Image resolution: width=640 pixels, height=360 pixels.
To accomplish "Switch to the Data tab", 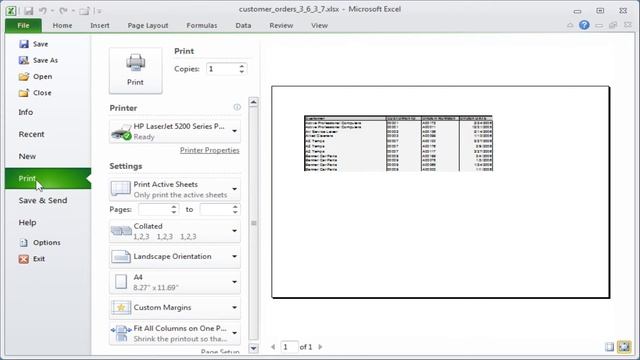I will 243,25.
